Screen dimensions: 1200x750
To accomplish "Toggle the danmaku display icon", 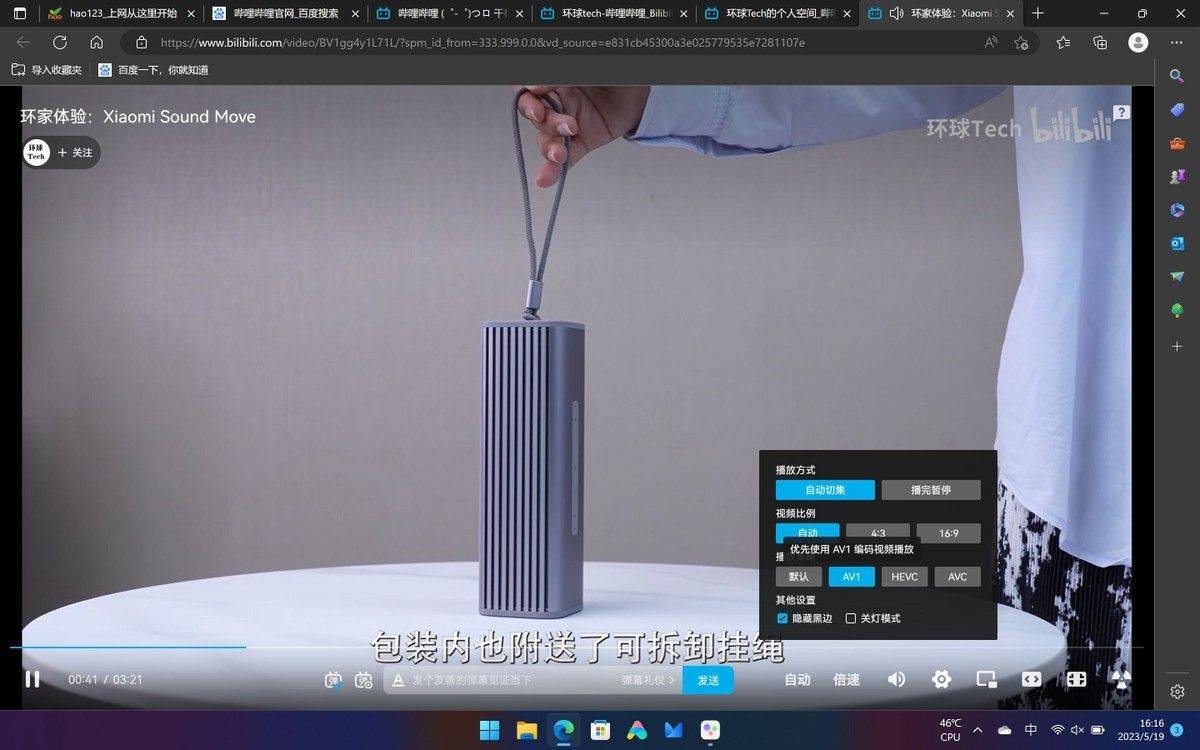I will [333, 680].
